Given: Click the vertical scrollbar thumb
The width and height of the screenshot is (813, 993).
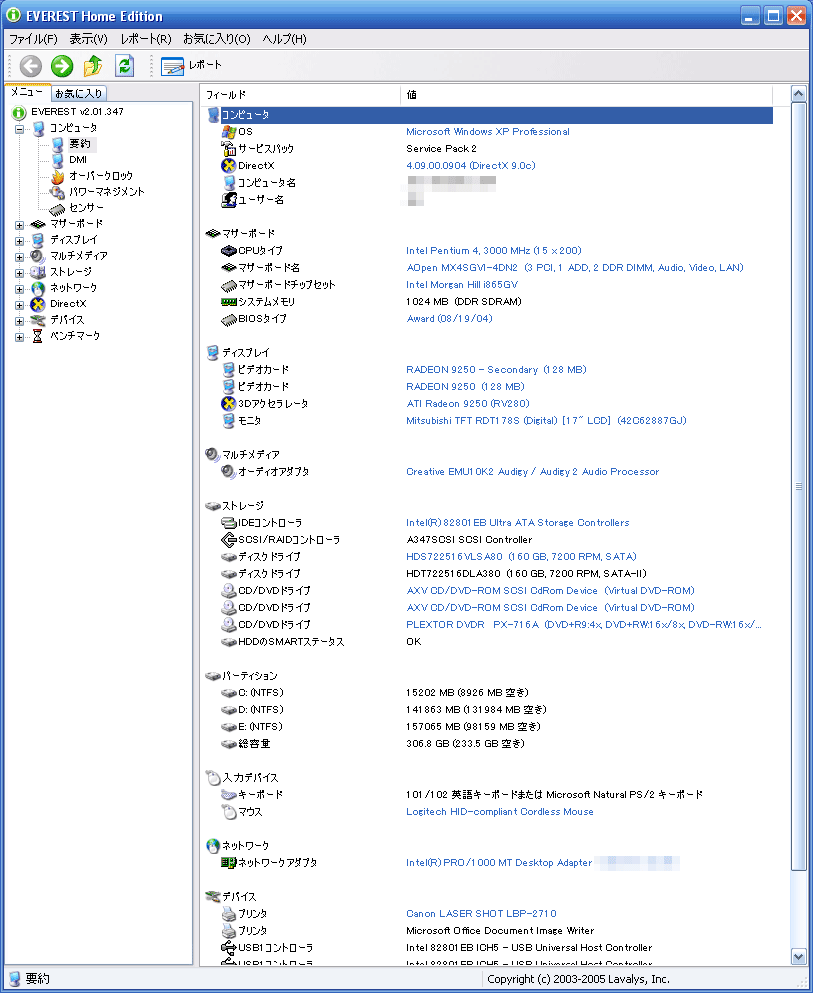Looking at the screenshot, I should (798, 486).
